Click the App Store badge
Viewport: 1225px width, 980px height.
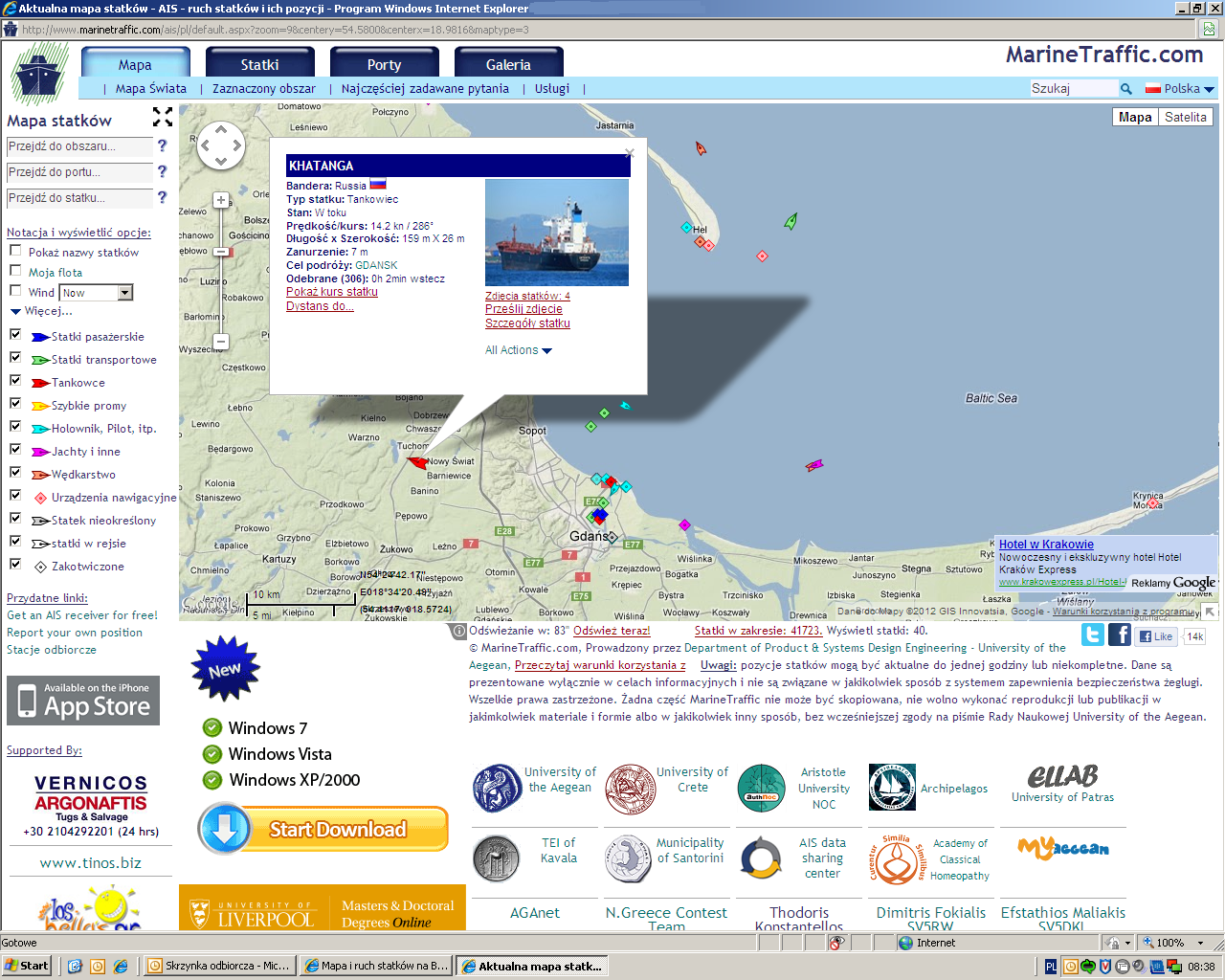[83, 701]
